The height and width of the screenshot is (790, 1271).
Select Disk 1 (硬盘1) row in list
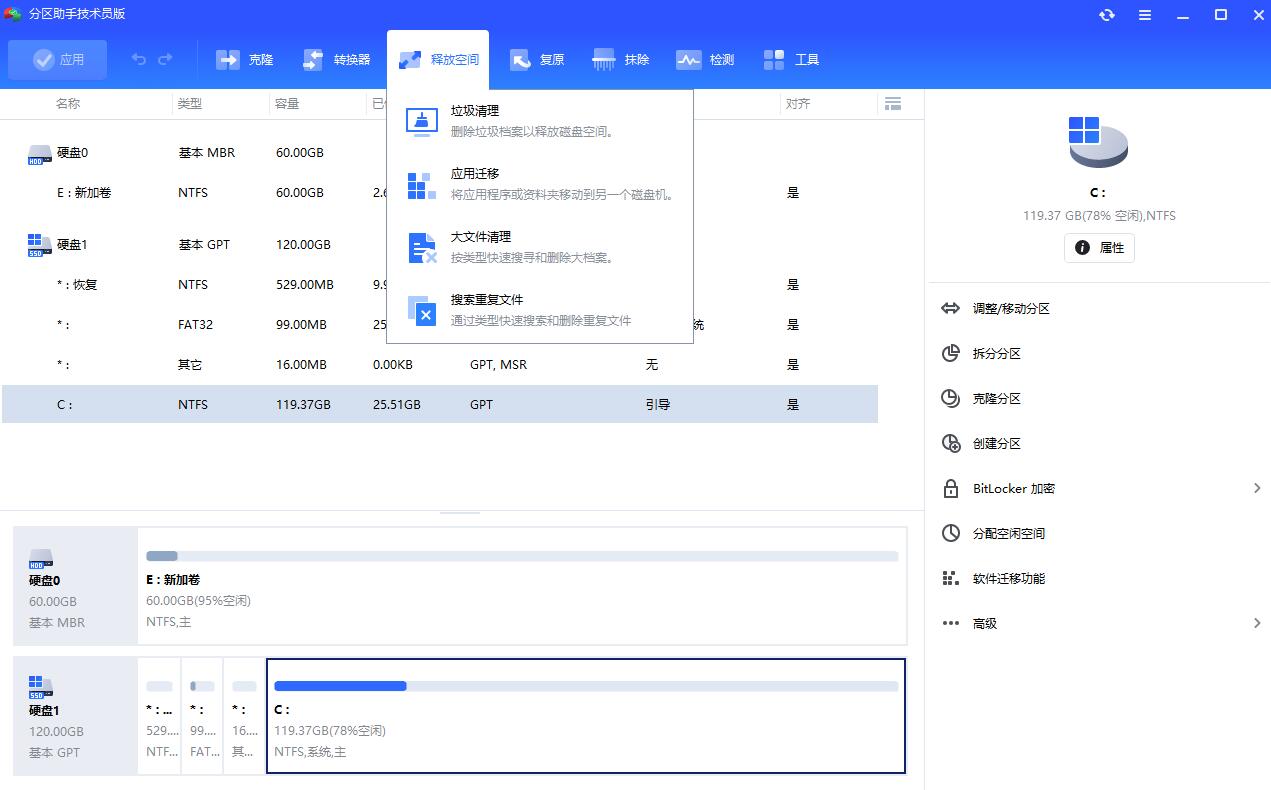pos(440,245)
